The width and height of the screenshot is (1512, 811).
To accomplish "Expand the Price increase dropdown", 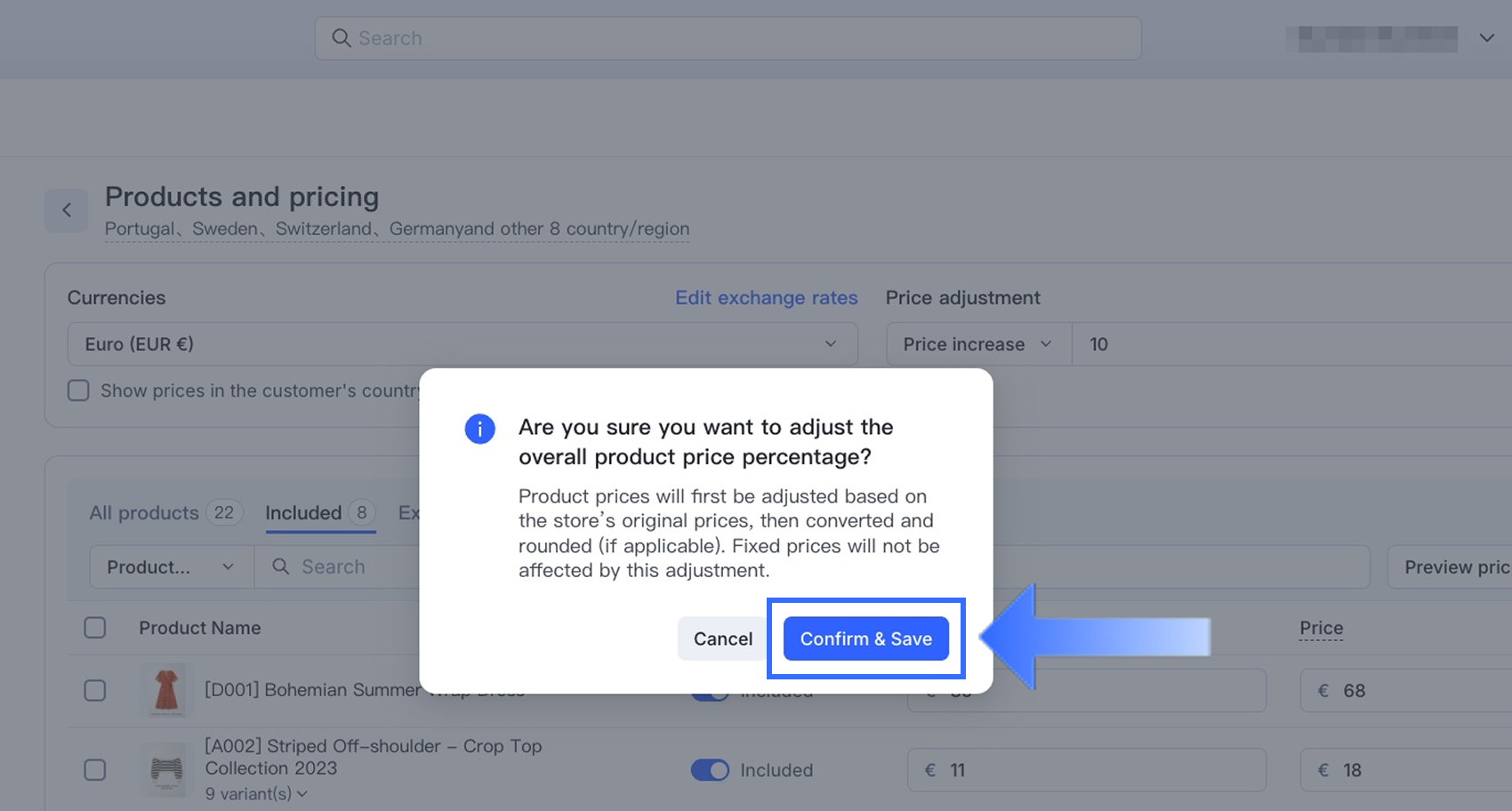I will point(977,344).
